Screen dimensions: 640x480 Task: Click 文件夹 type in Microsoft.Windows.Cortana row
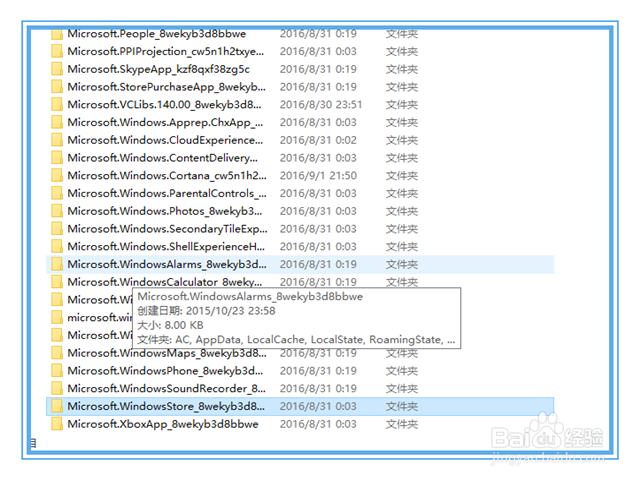402,176
